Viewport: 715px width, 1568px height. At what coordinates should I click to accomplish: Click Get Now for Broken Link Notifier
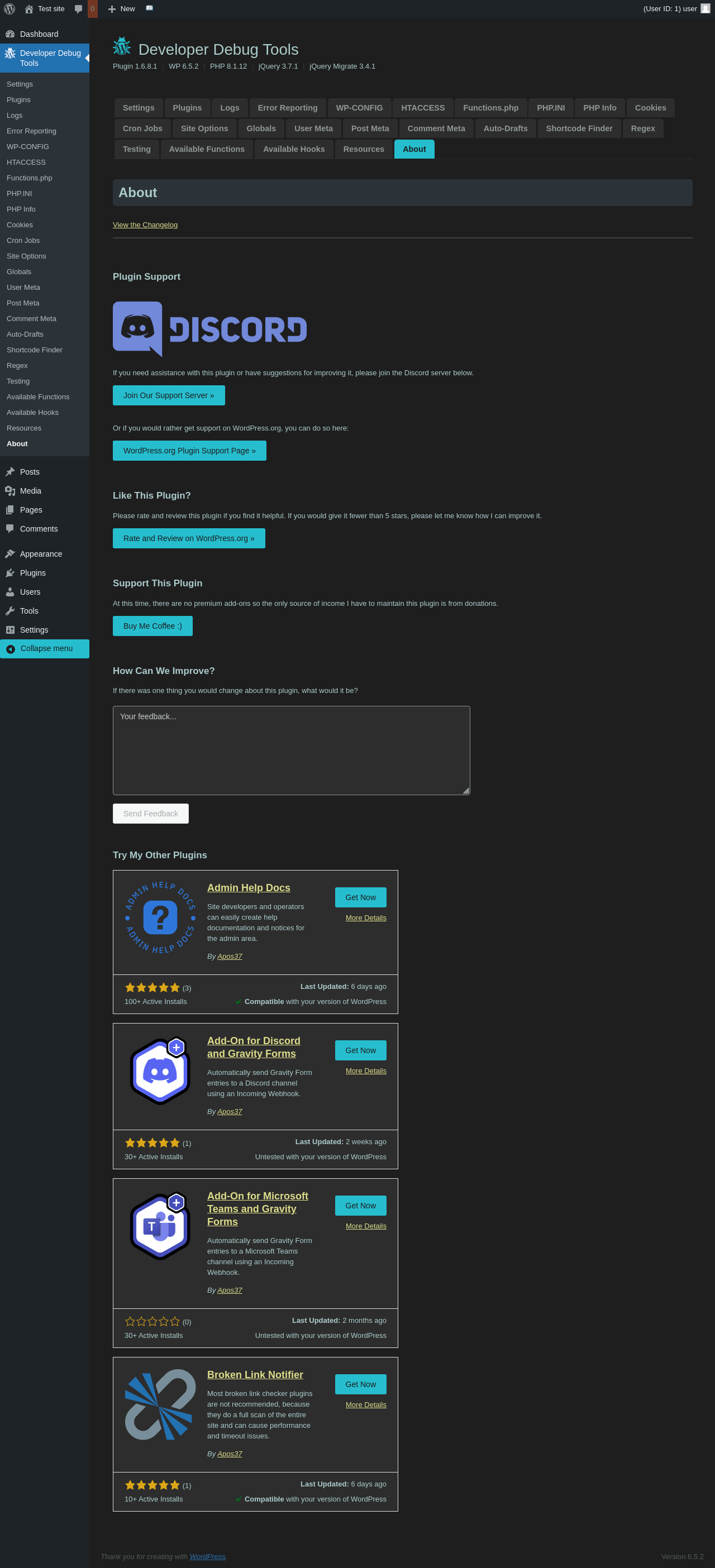[x=360, y=1384]
